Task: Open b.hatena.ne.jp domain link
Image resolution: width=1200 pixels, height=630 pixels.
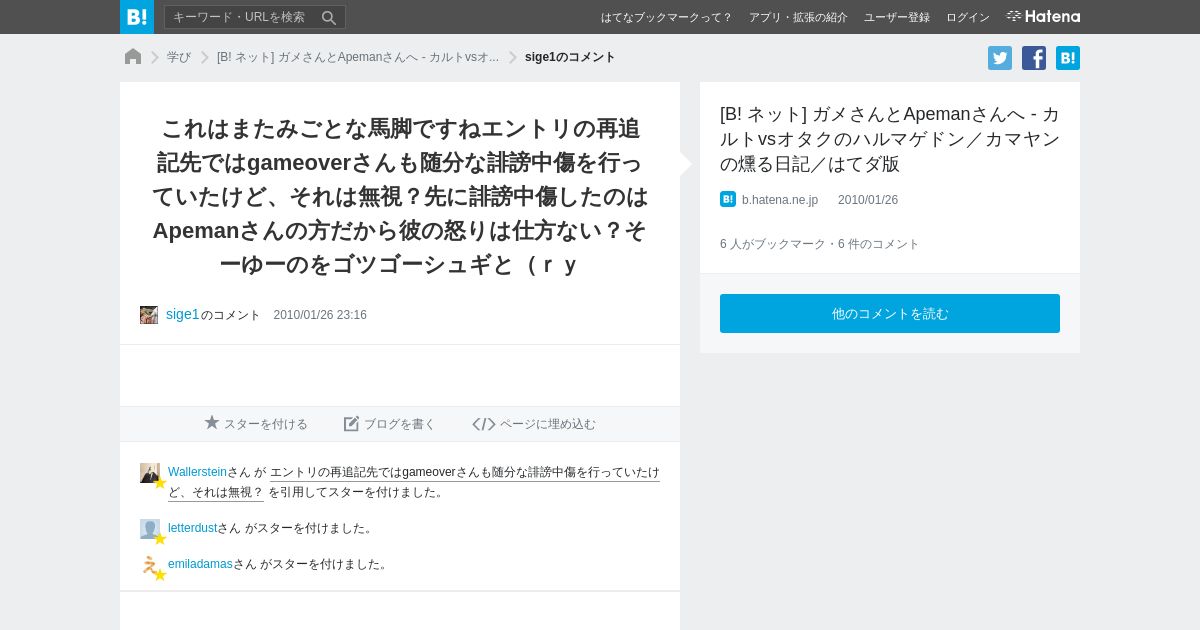Action: coord(780,200)
